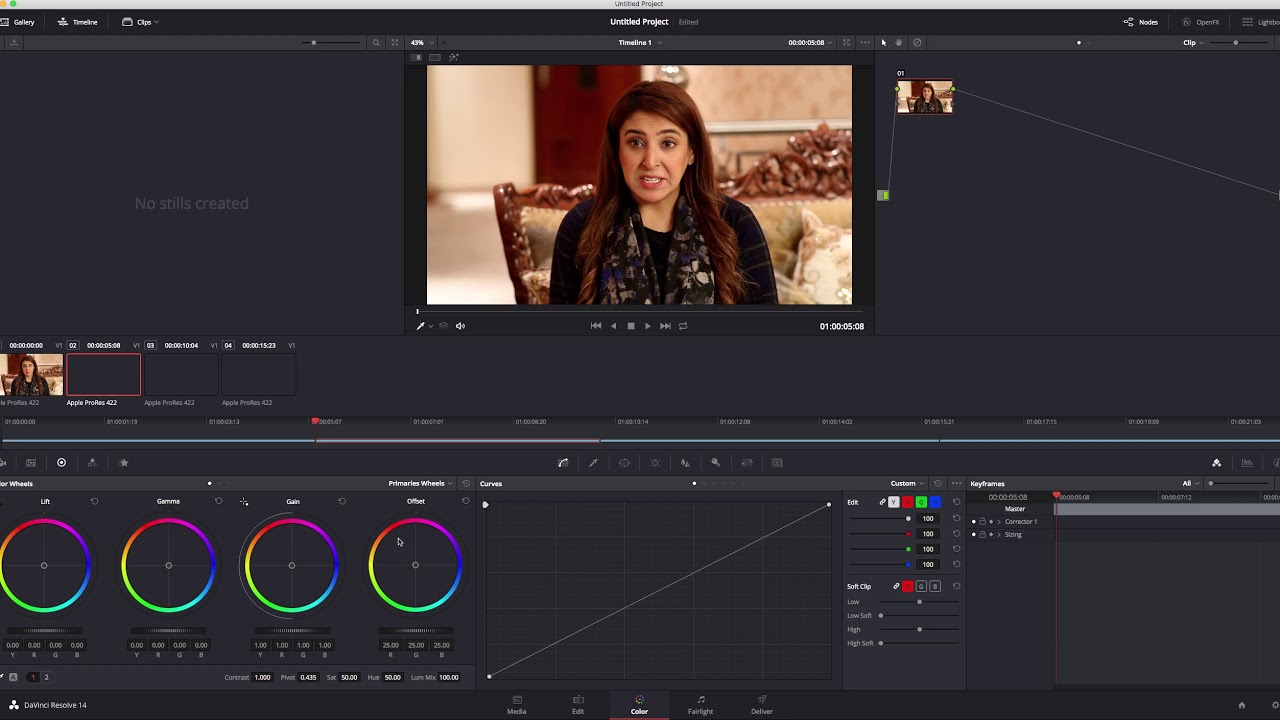Toggle the green curve Edit channel

coord(921,502)
